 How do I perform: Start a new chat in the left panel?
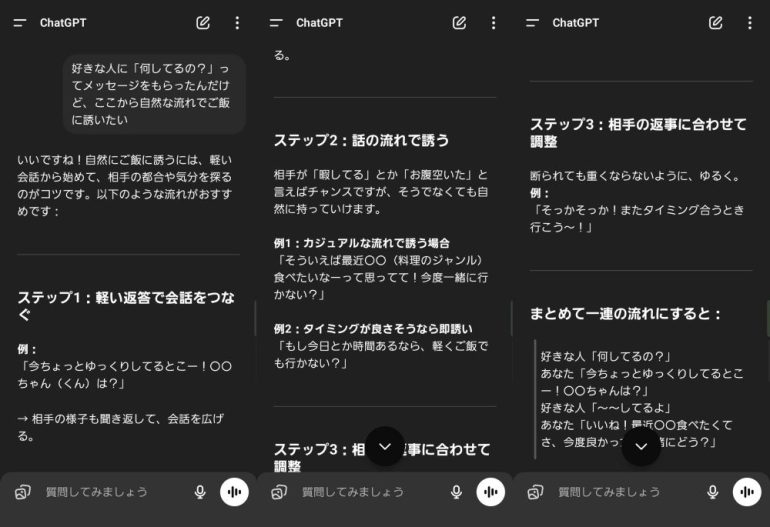[203, 23]
